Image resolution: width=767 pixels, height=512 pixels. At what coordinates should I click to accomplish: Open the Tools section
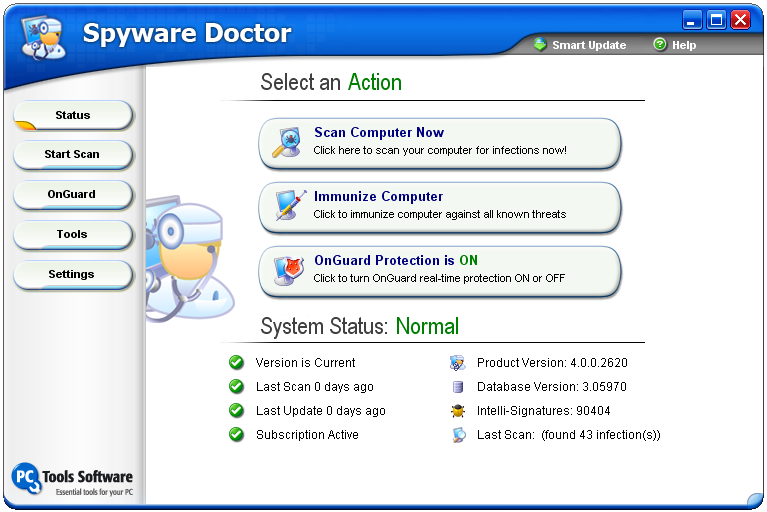click(73, 235)
